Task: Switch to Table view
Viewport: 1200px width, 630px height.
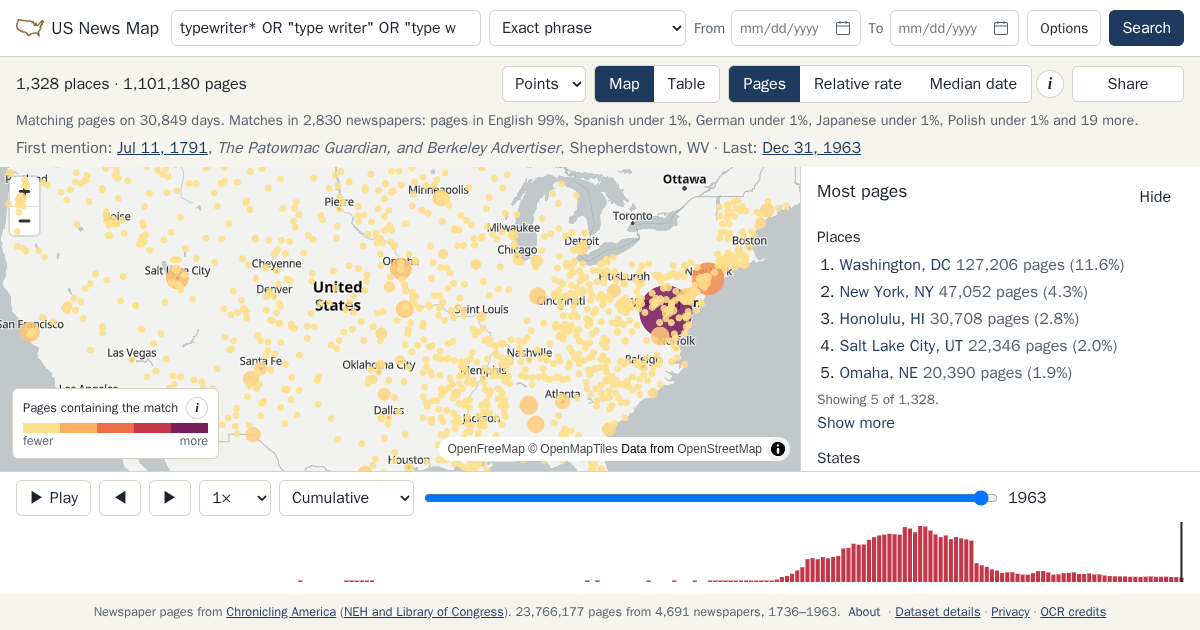Action: click(x=686, y=84)
